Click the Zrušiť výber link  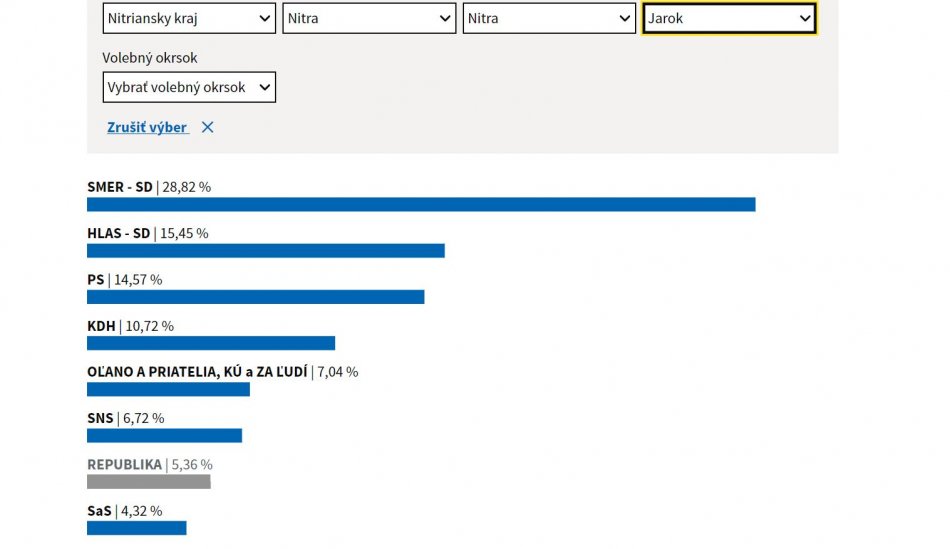[147, 127]
